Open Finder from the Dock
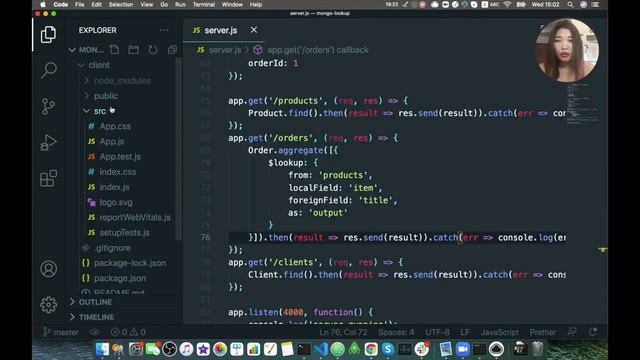 [x=102, y=349]
